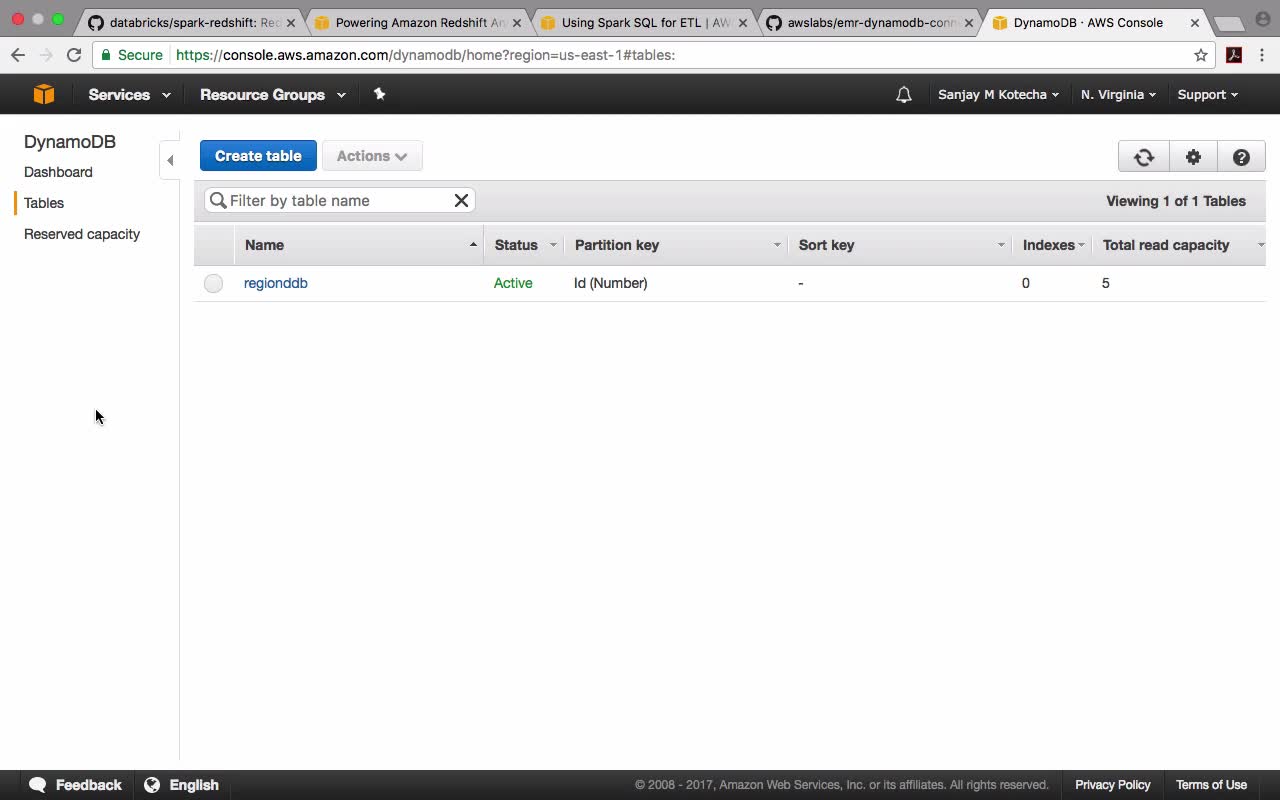This screenshot has height=800, width=1280.
Task: Open the Sanjay M Kotecha account menu
Action: (x=998, y=94)
